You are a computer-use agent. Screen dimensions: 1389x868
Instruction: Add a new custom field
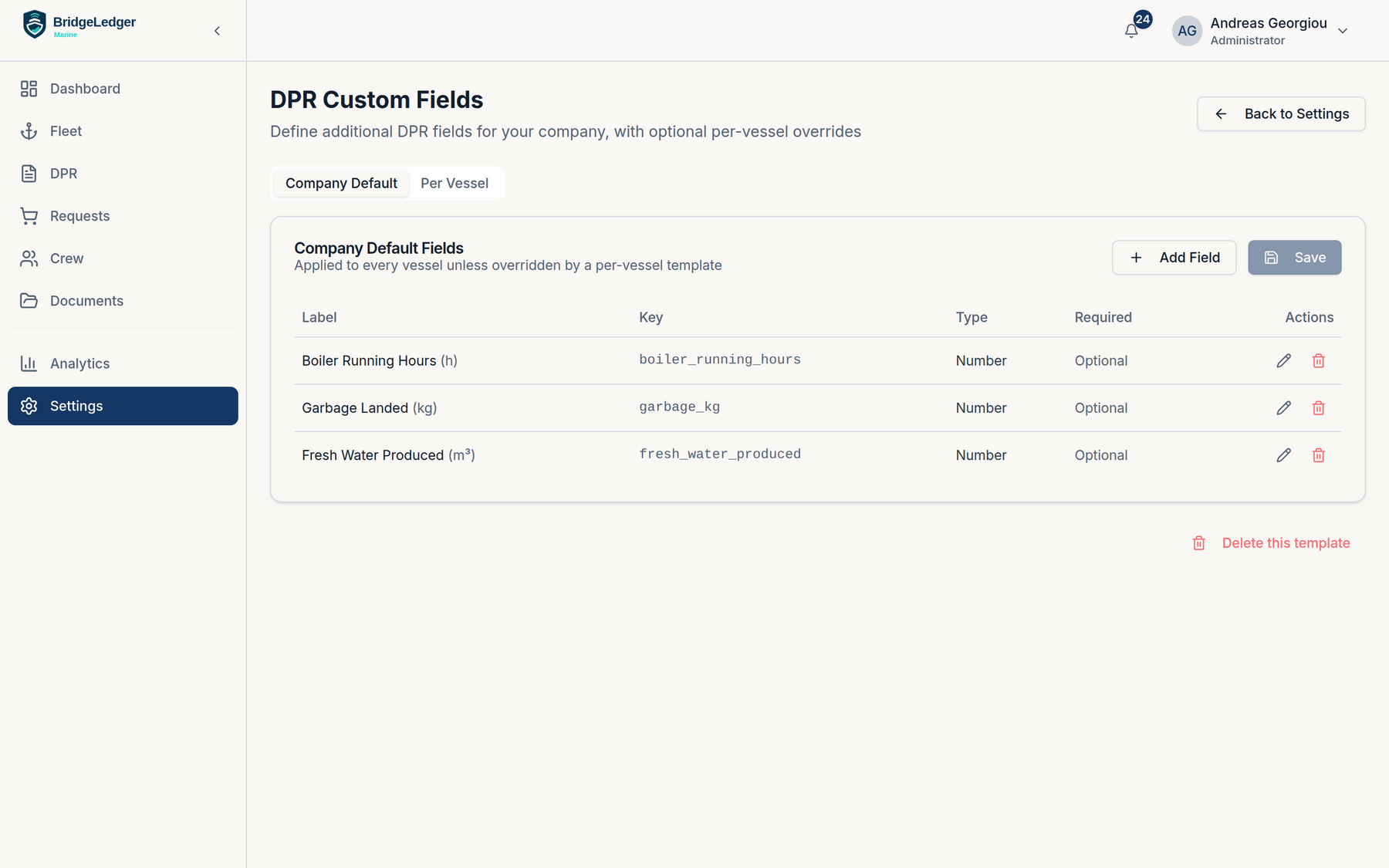pos(1174,258)
